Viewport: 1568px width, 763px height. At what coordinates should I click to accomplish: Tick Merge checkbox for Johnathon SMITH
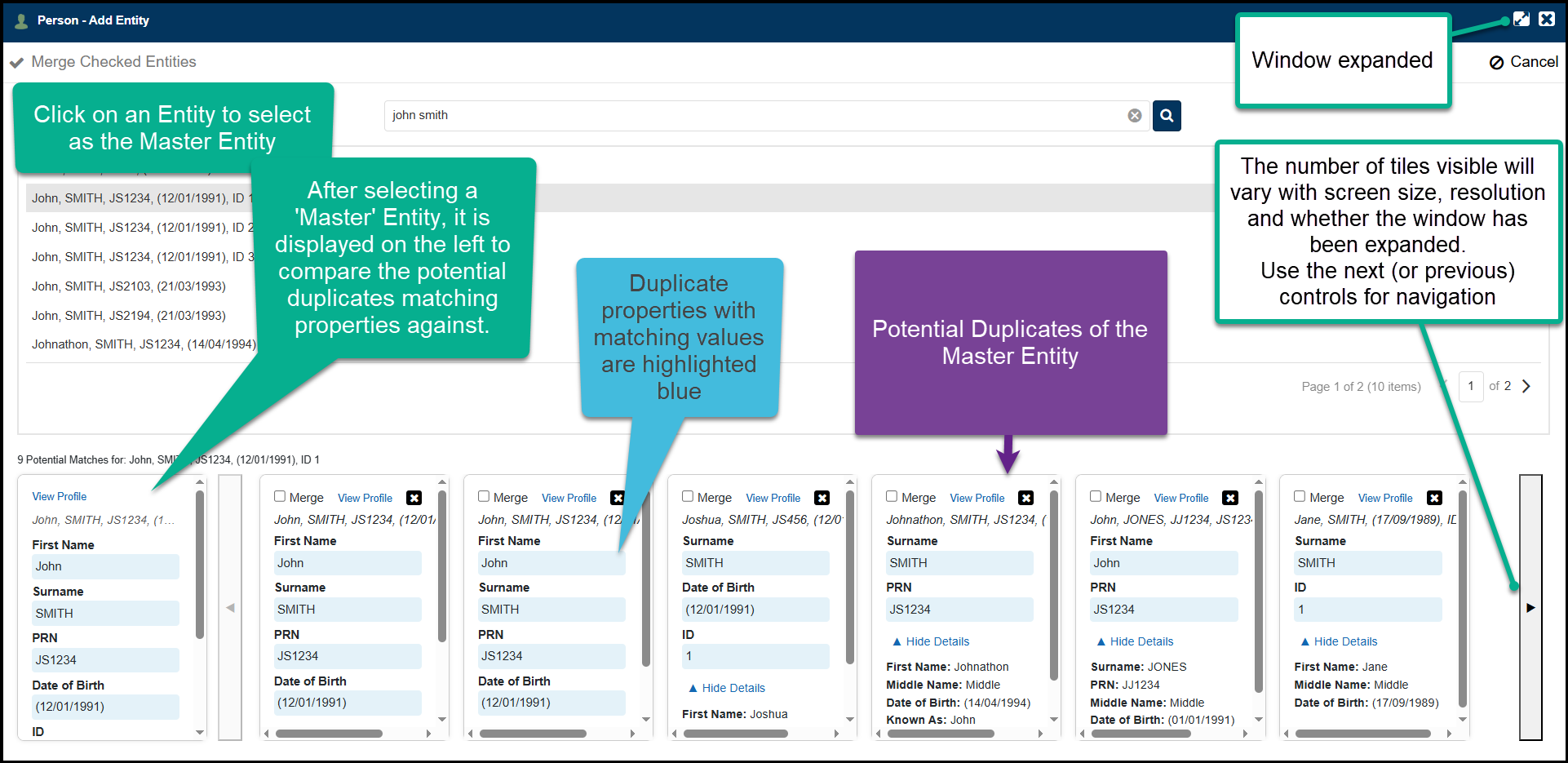[x=892, y=496]
